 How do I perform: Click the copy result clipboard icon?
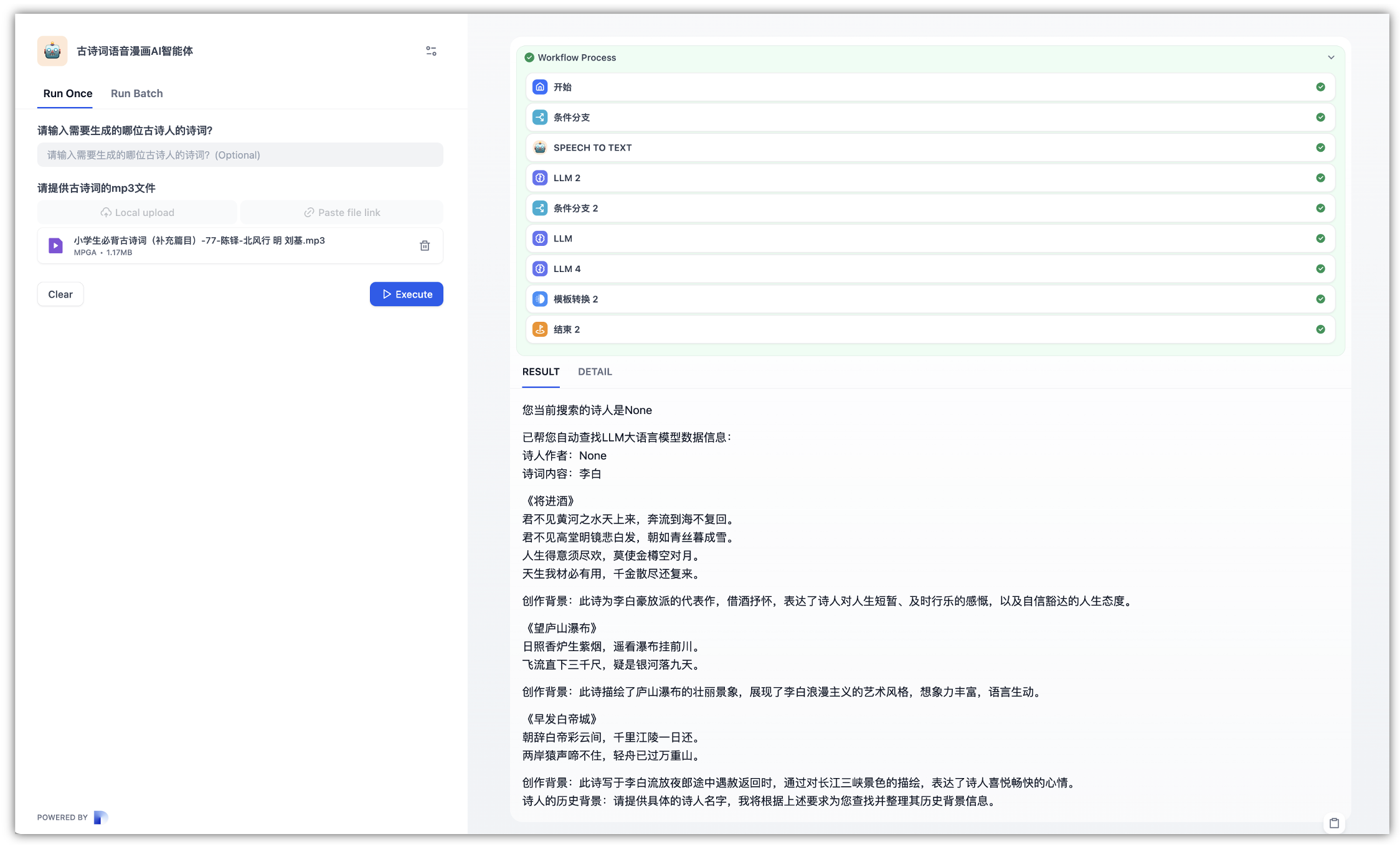click(x=1334, y=823)
